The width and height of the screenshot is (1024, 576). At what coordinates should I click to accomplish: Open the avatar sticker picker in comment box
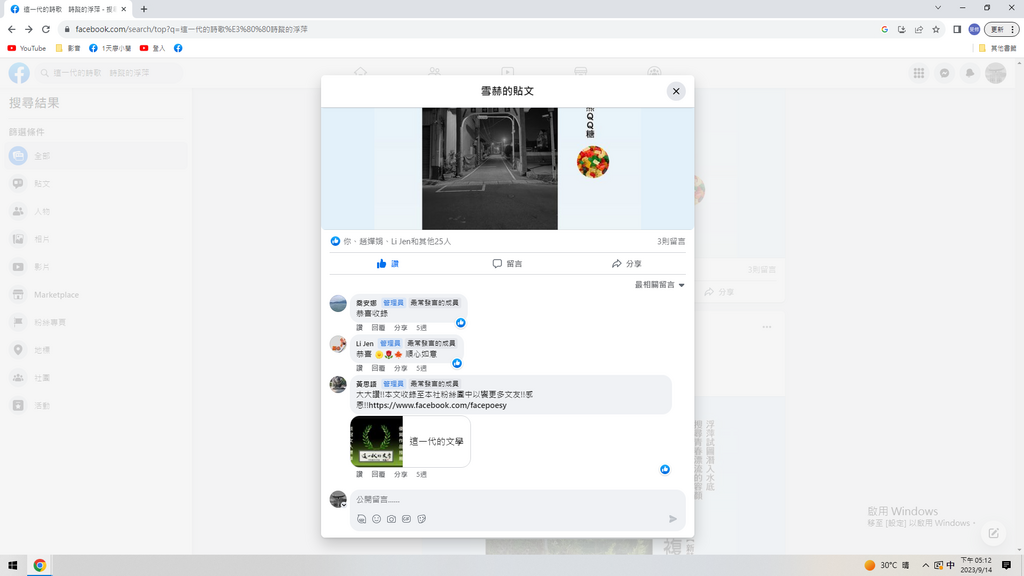point(361,519)
